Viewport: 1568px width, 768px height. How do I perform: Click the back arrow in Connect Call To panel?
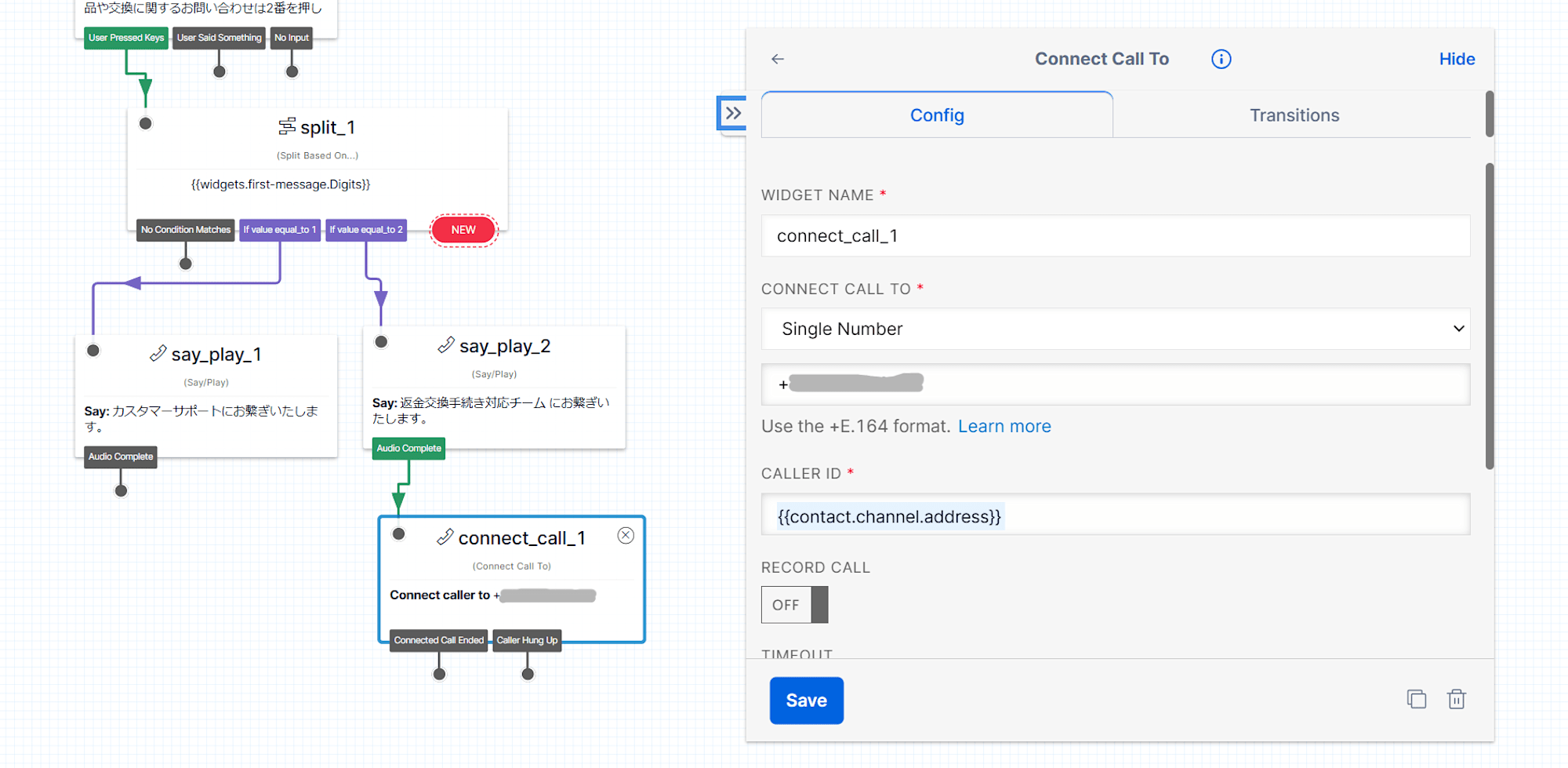point(778,59)
